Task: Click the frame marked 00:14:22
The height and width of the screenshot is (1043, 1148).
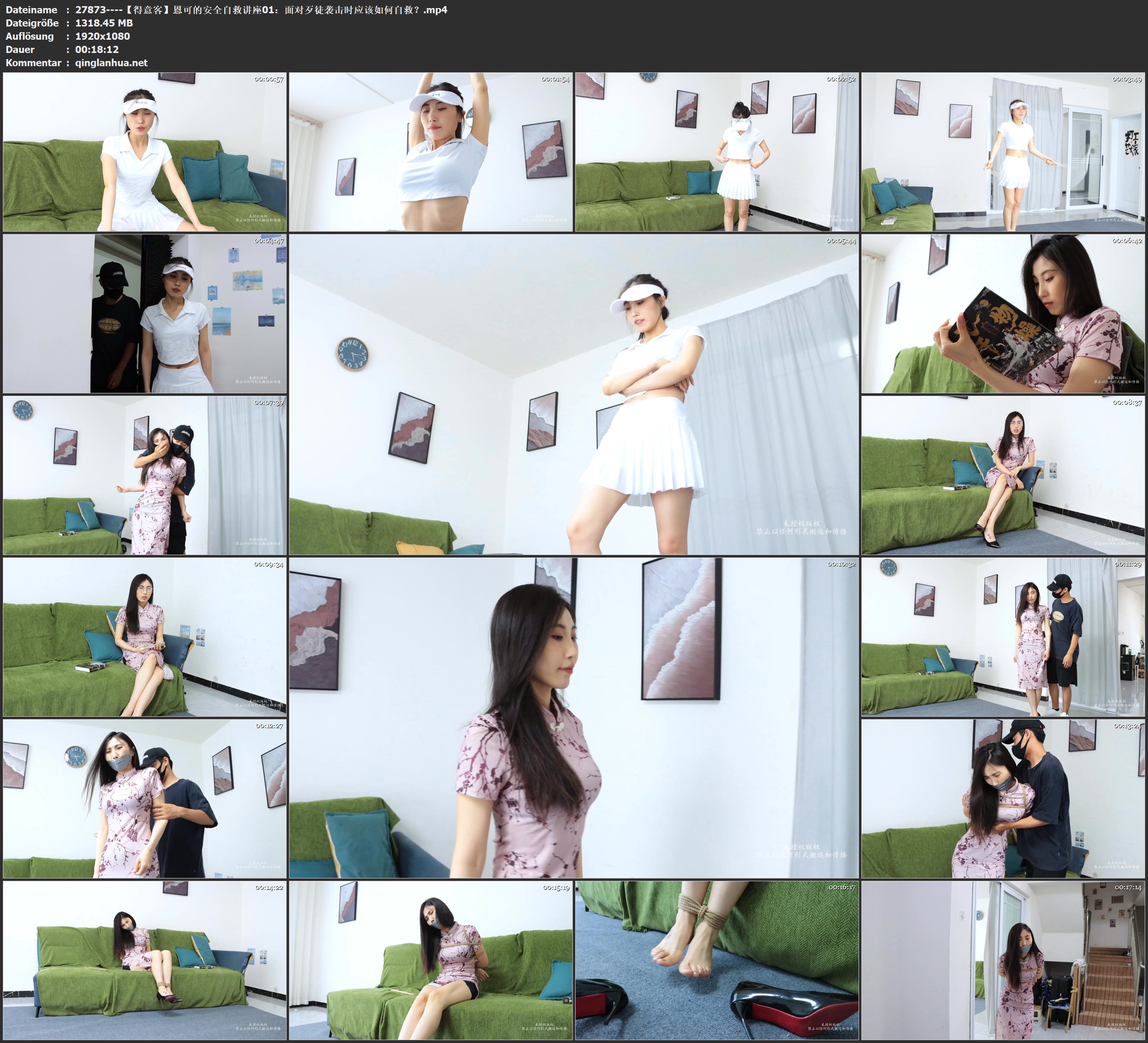Action: click(x=145, y=960)
